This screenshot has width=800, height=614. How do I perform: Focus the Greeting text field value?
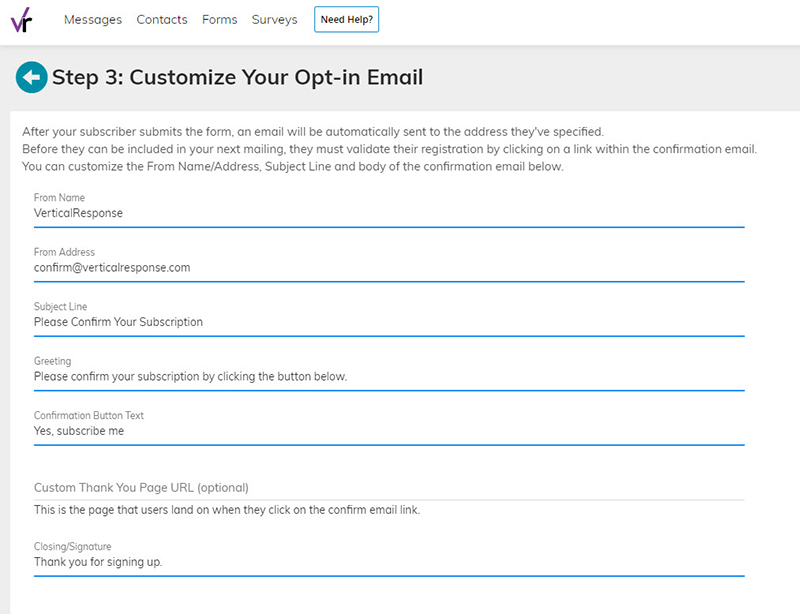pos(389,377)
